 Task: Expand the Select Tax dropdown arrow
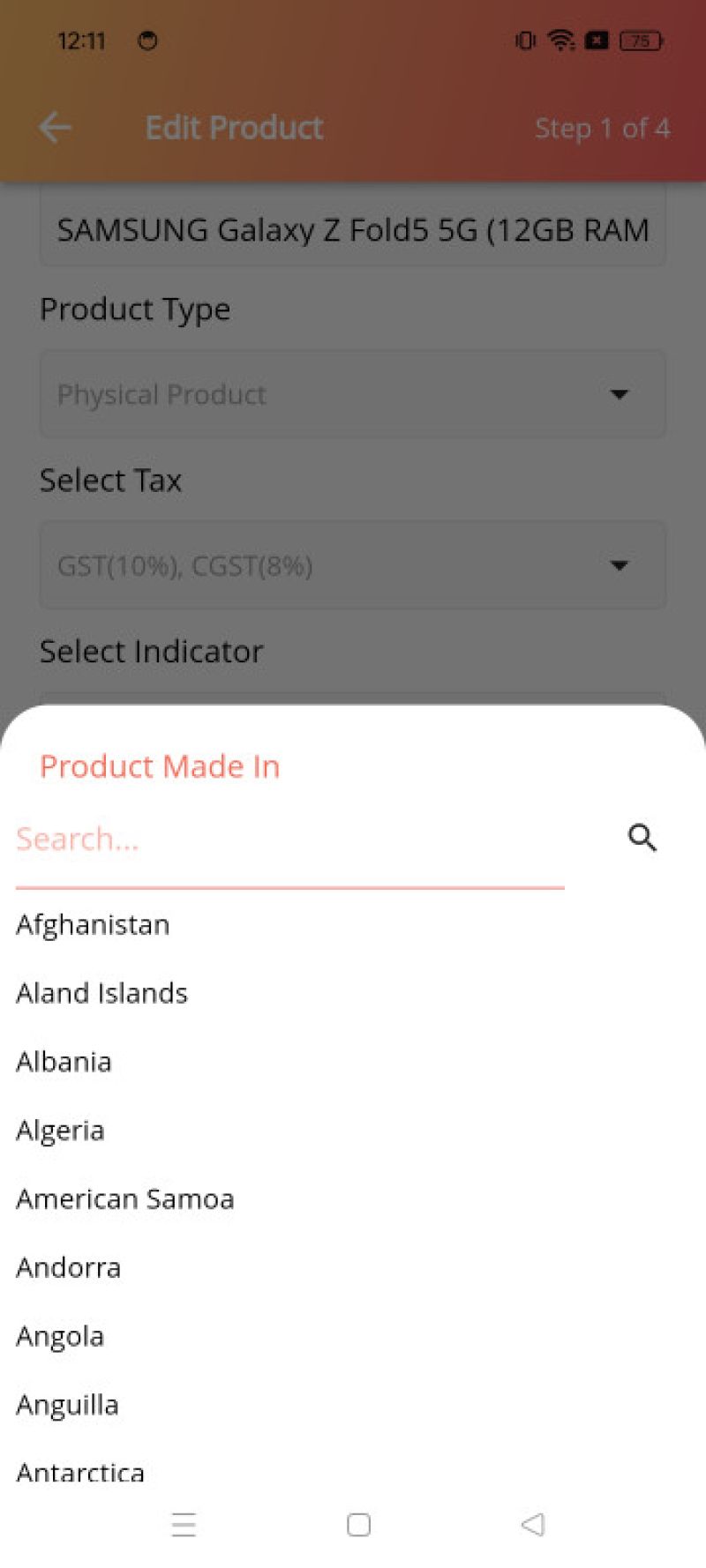[620, 564]
